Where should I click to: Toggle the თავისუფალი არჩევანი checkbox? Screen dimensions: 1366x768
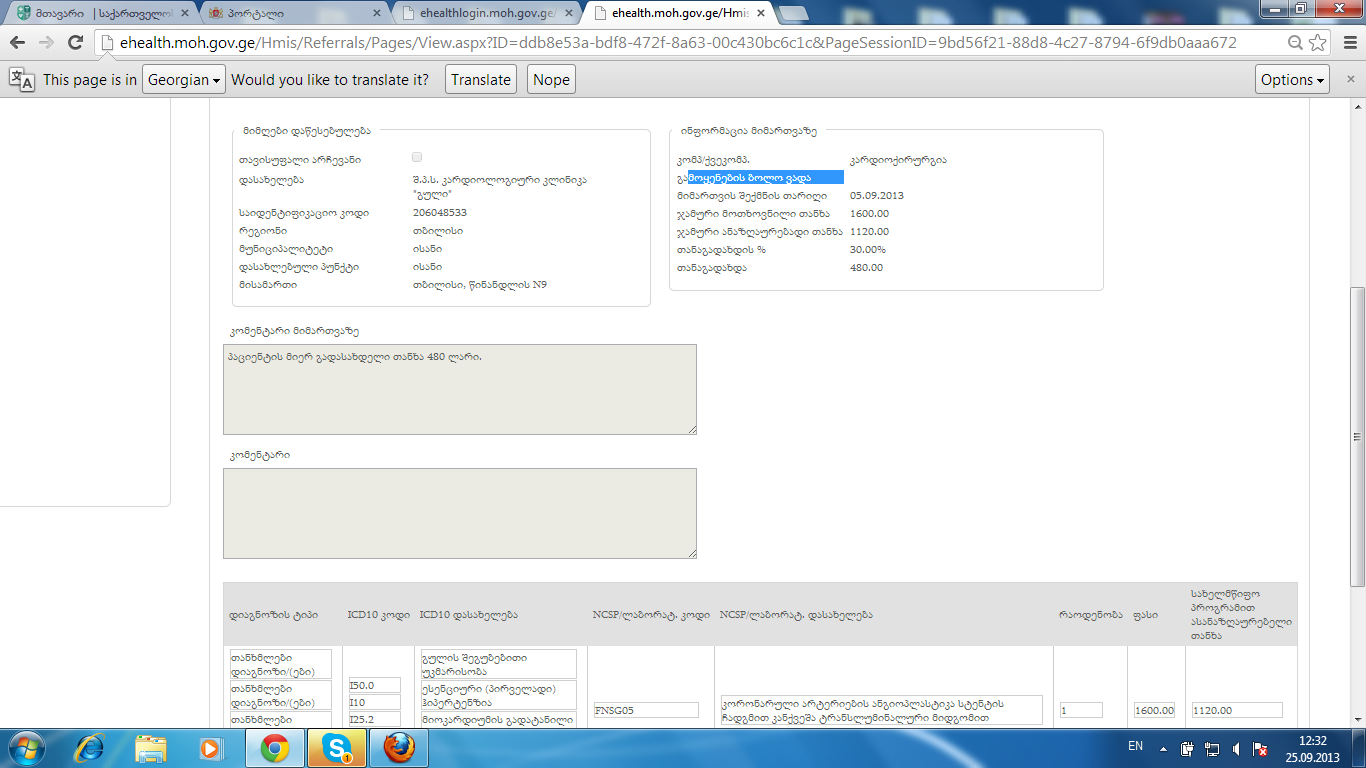[x=417, y=158]
